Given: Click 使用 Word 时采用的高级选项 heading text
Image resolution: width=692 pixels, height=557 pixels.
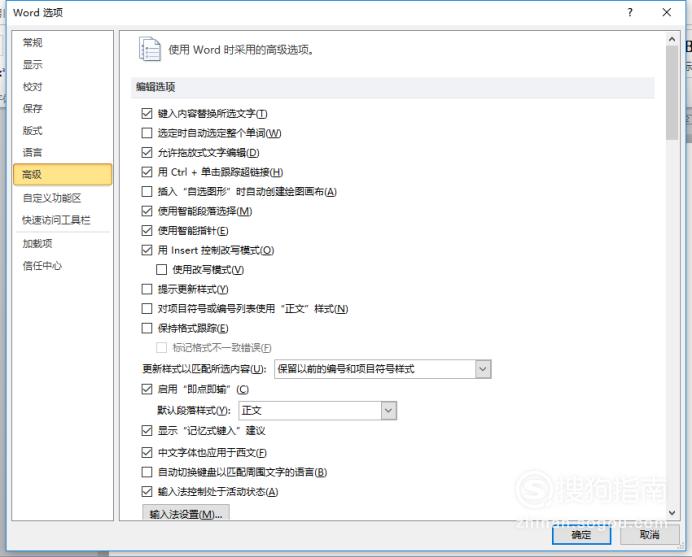Looking at the screenshot, I should pos(241,49).
